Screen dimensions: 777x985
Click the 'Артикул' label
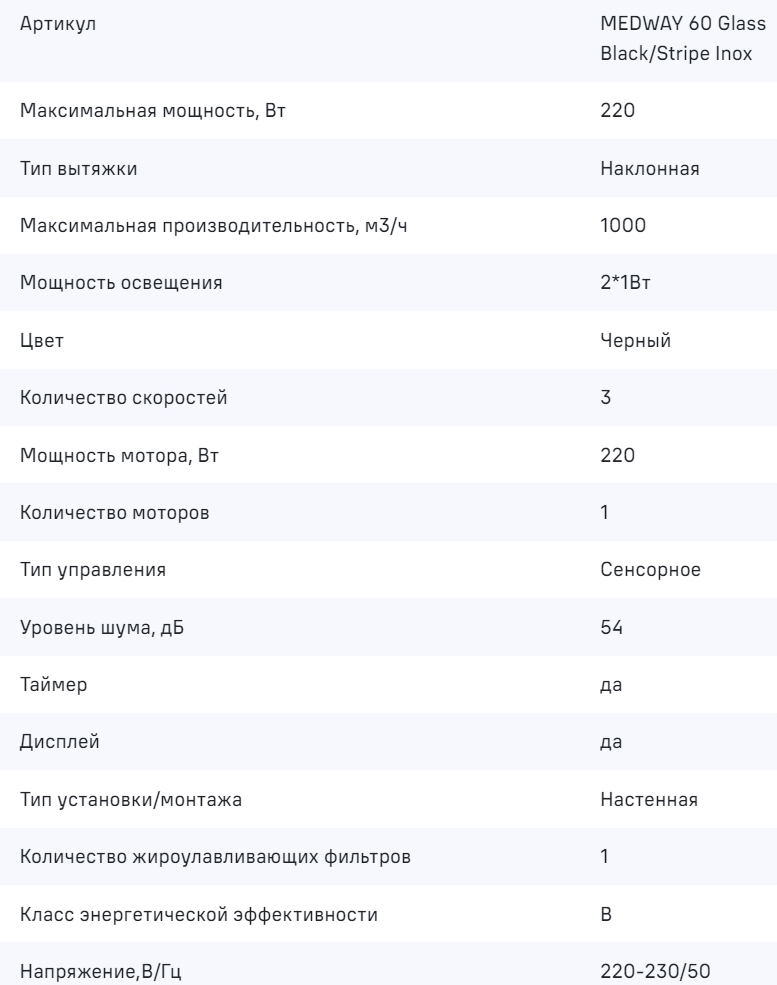(x=52, y=23)
